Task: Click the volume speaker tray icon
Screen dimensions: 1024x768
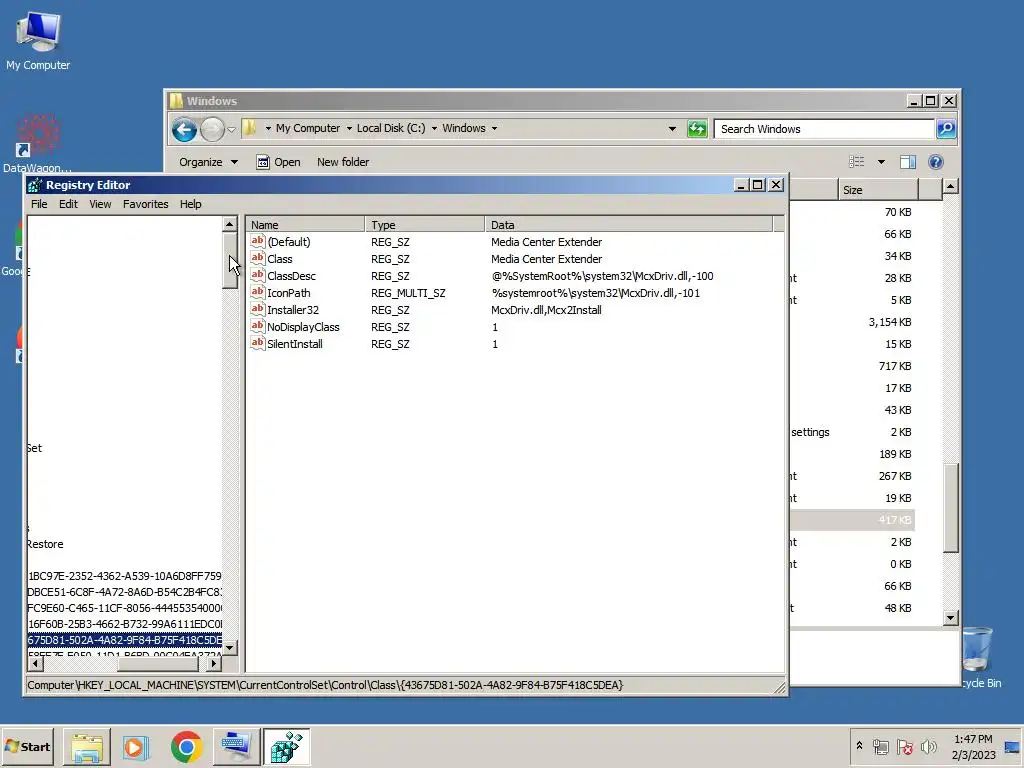Action: click(x=928, y=746)
